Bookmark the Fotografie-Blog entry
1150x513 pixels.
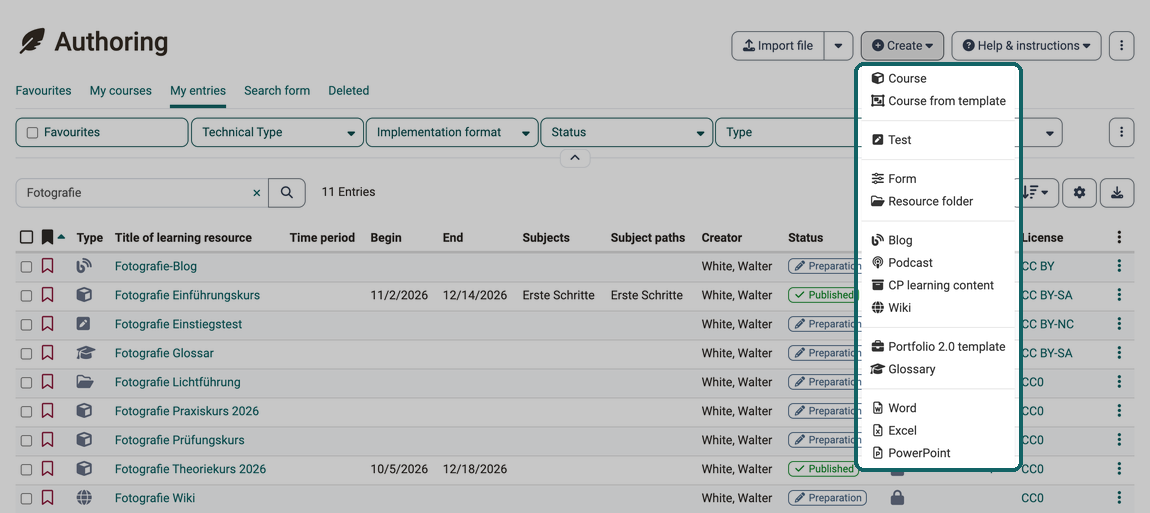[x=47, y=266]
